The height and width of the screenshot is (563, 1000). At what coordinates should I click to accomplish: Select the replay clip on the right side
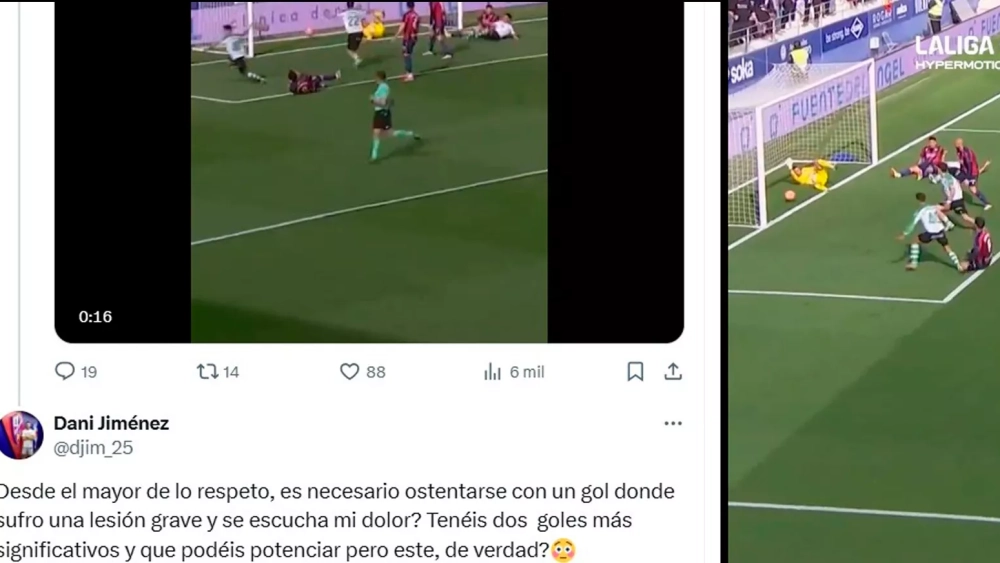pyautogui.click(x=864, y=281)
